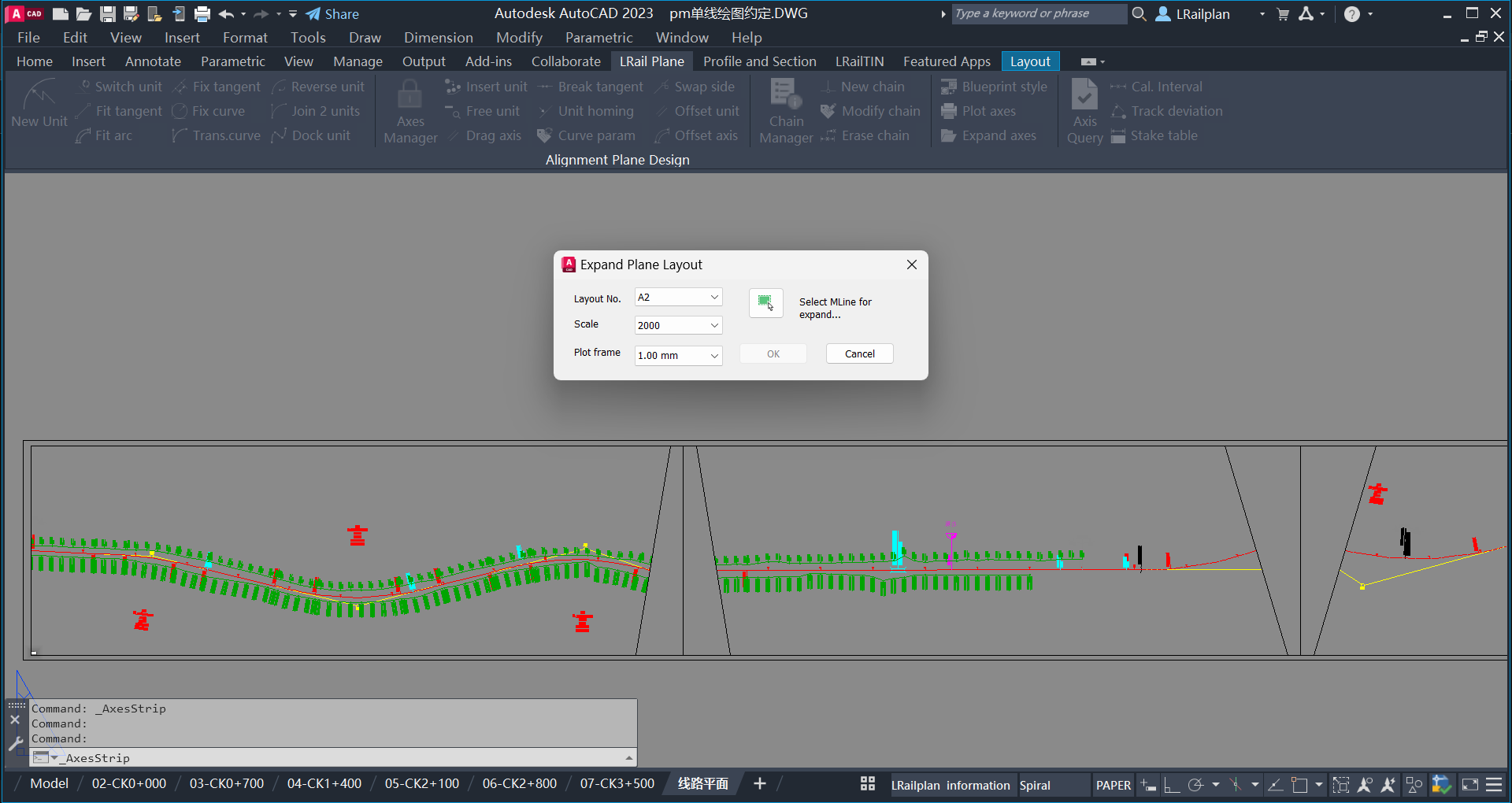Click the Open folder icon
The height and width of the screenshot is (803, 1512).
pyautogui.click(x=84, y=14)
